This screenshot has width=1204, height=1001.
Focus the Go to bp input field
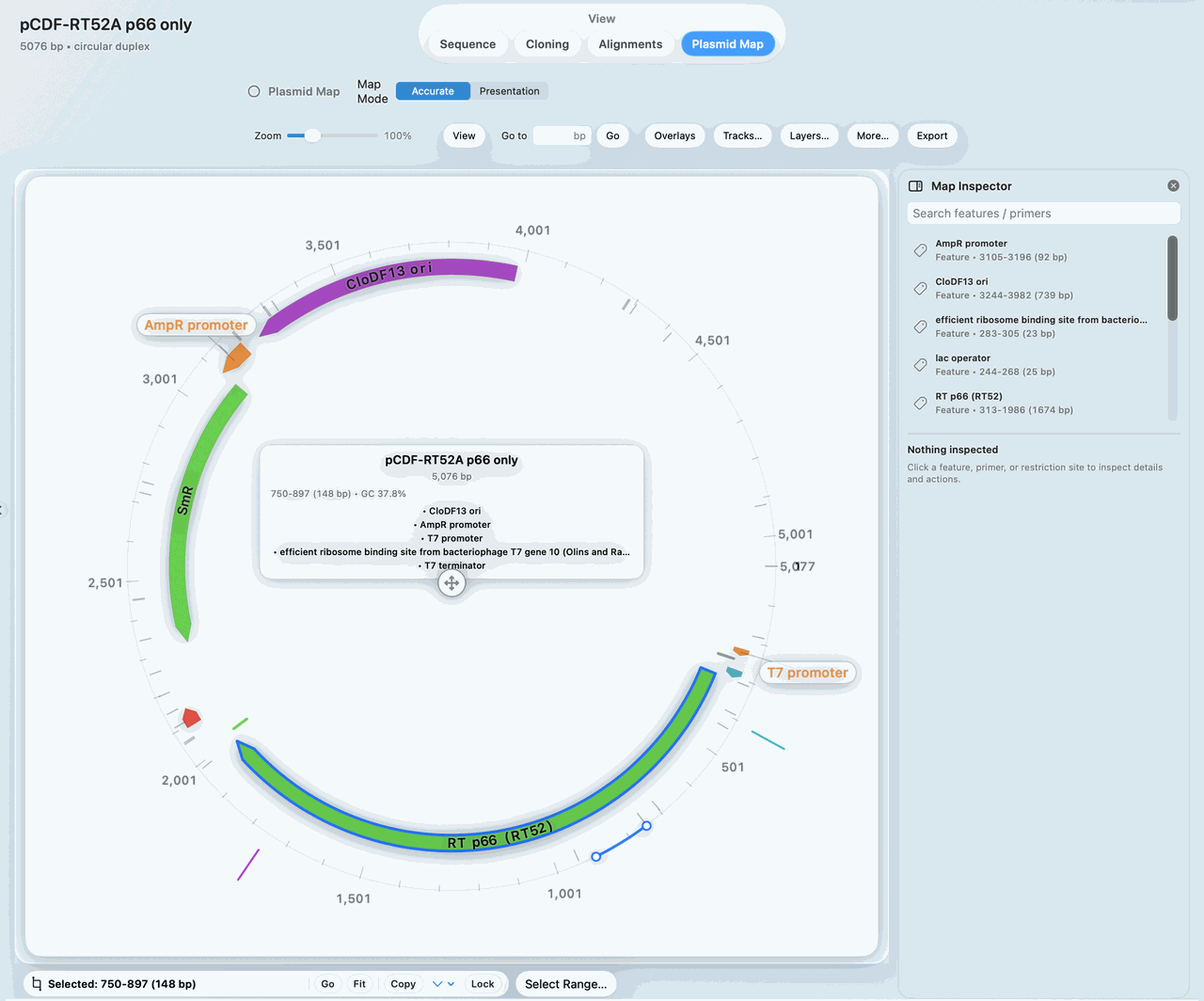[x=562, y=135]
